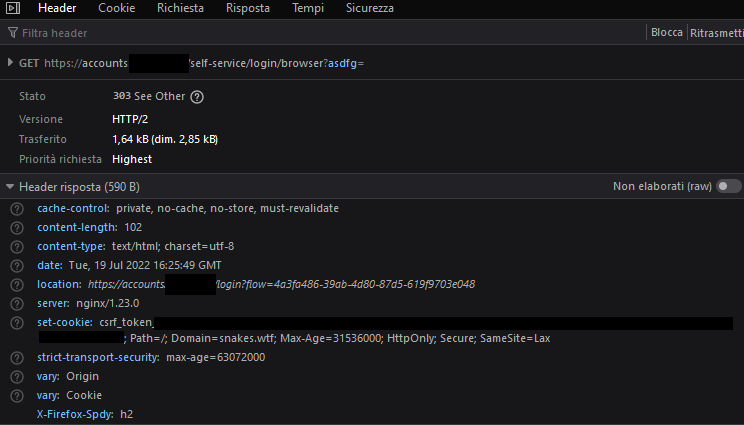Viewport: 744px width, 425px height.
Task: Open help icon beside server header
Action: click(17, 304)
